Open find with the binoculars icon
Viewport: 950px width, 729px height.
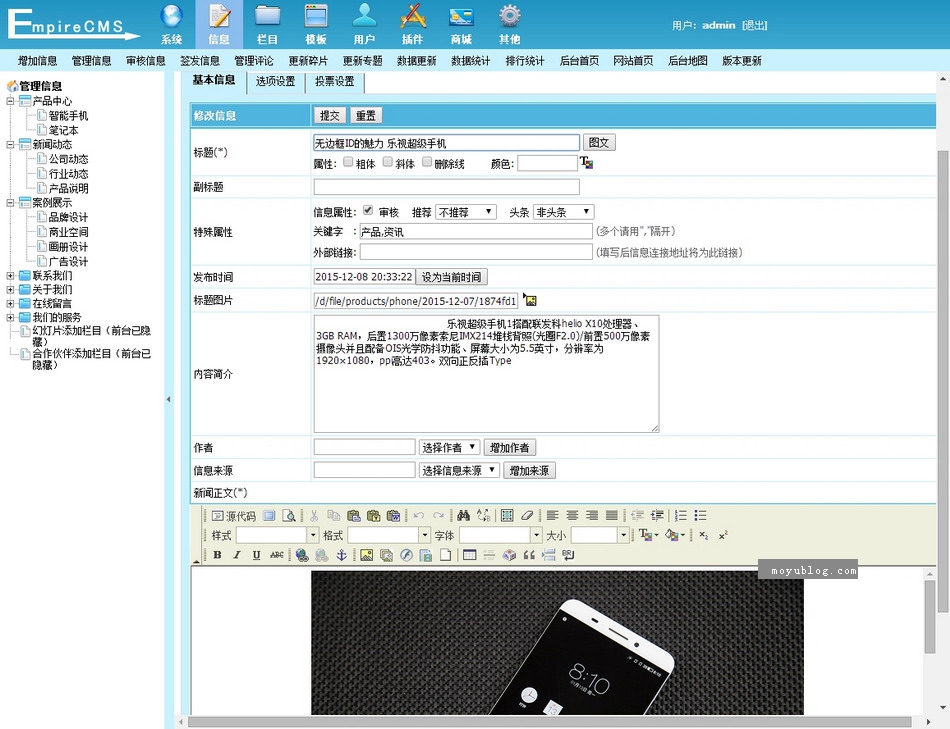point(463,516)
